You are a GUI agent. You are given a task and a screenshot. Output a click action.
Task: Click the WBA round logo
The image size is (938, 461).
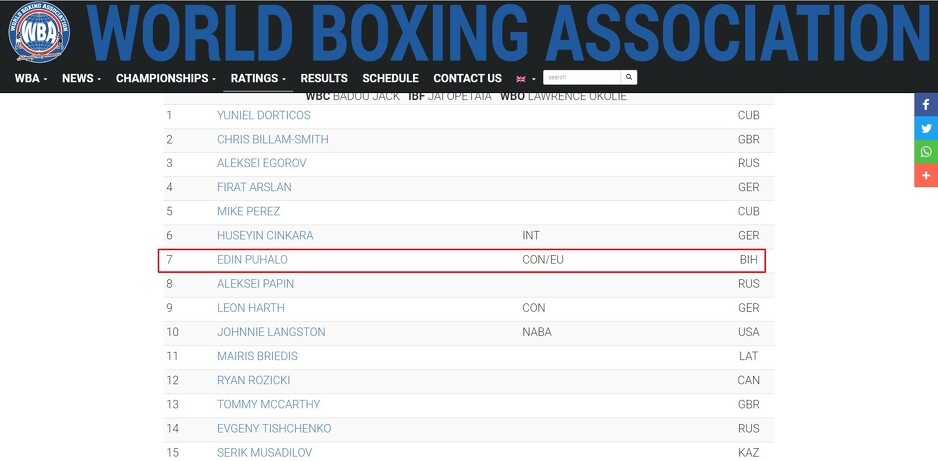point(39,35)
